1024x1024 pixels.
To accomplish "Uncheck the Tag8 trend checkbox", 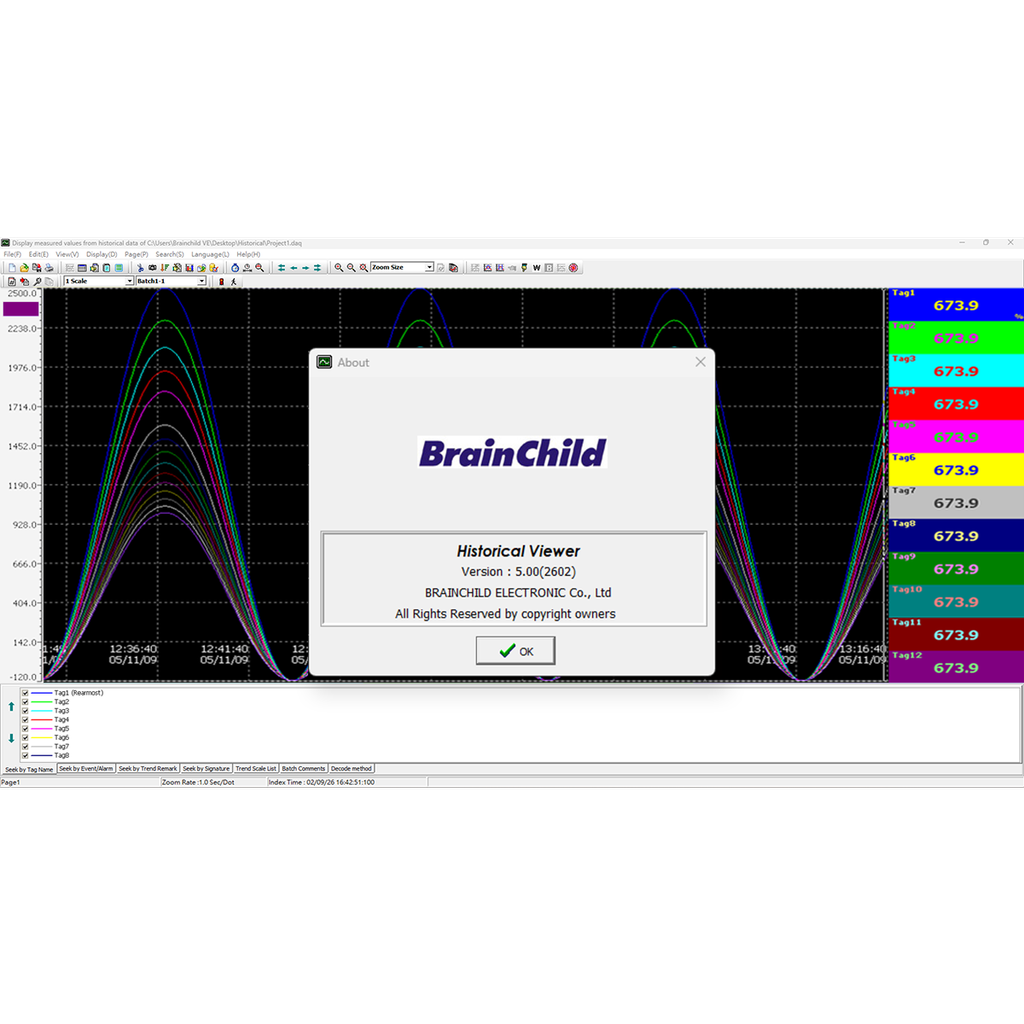I will pos(25,755).
